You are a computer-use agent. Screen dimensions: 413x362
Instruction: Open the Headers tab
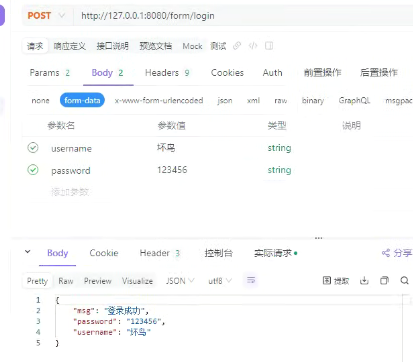coord(167,73)
